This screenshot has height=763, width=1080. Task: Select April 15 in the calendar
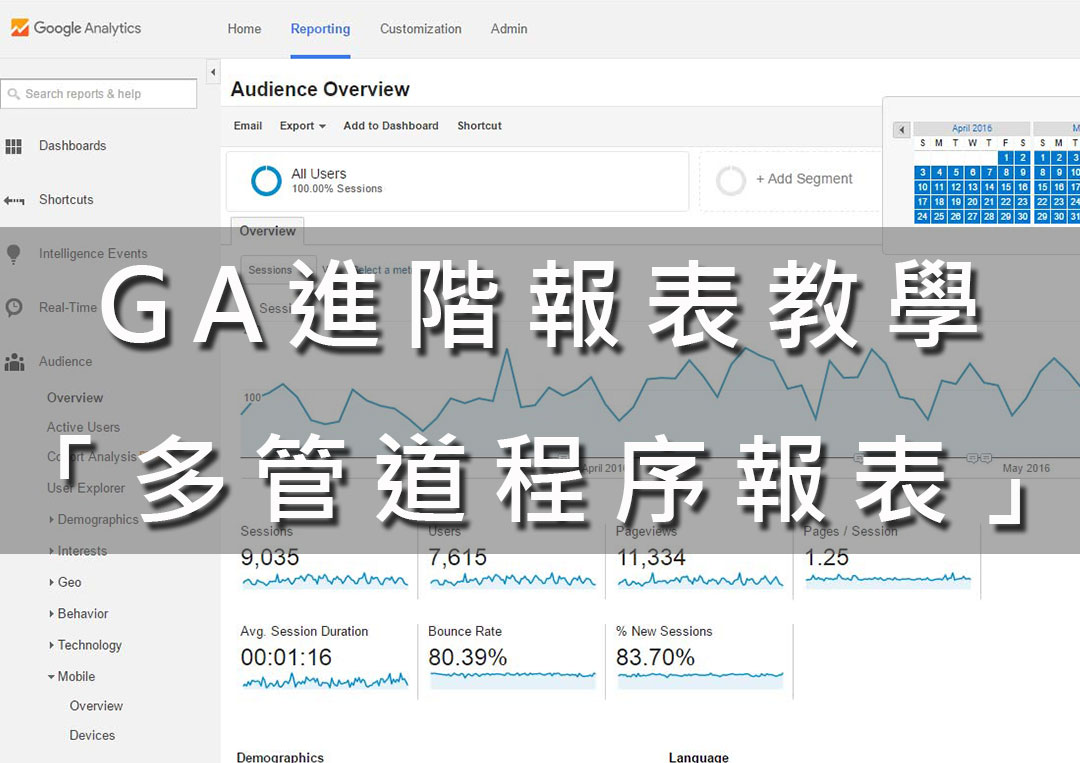(x=1006, y=187)
